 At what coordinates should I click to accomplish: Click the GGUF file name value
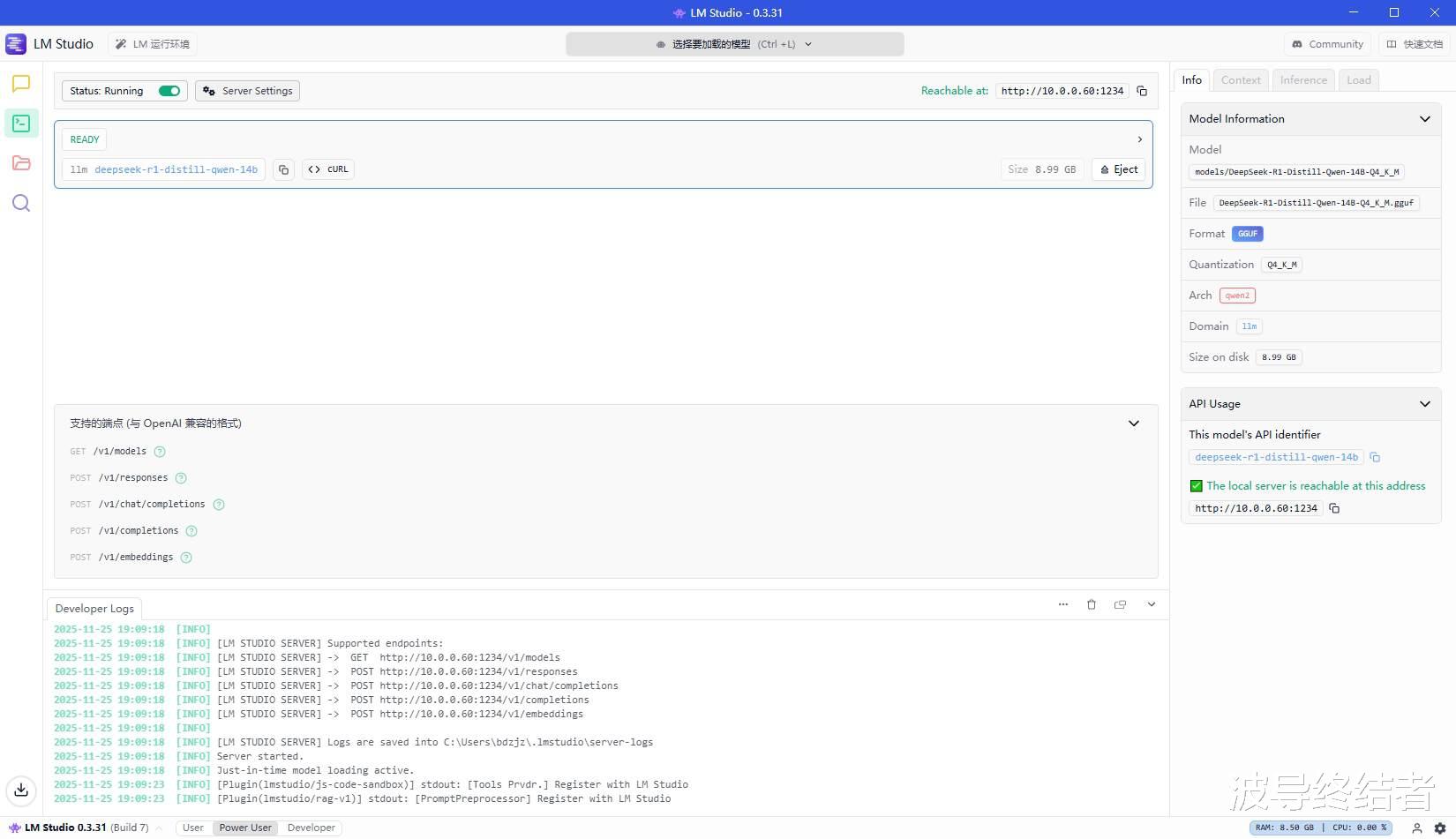(1317, 203)
